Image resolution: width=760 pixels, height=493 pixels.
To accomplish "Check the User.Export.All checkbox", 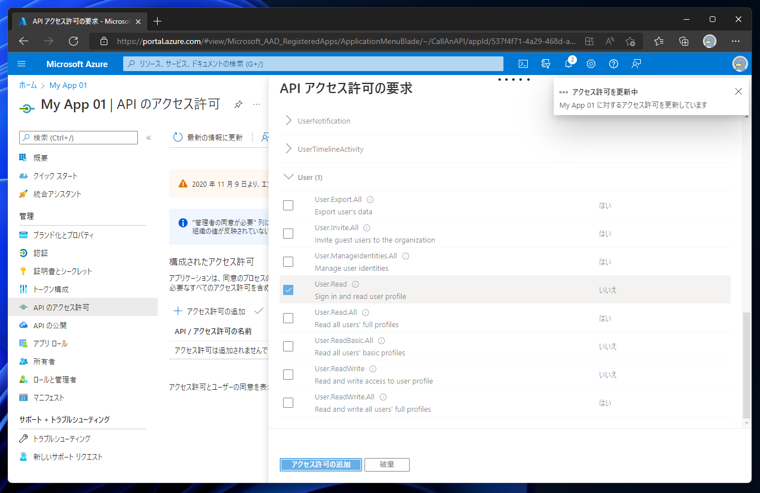I will click(x=288, y=206).
